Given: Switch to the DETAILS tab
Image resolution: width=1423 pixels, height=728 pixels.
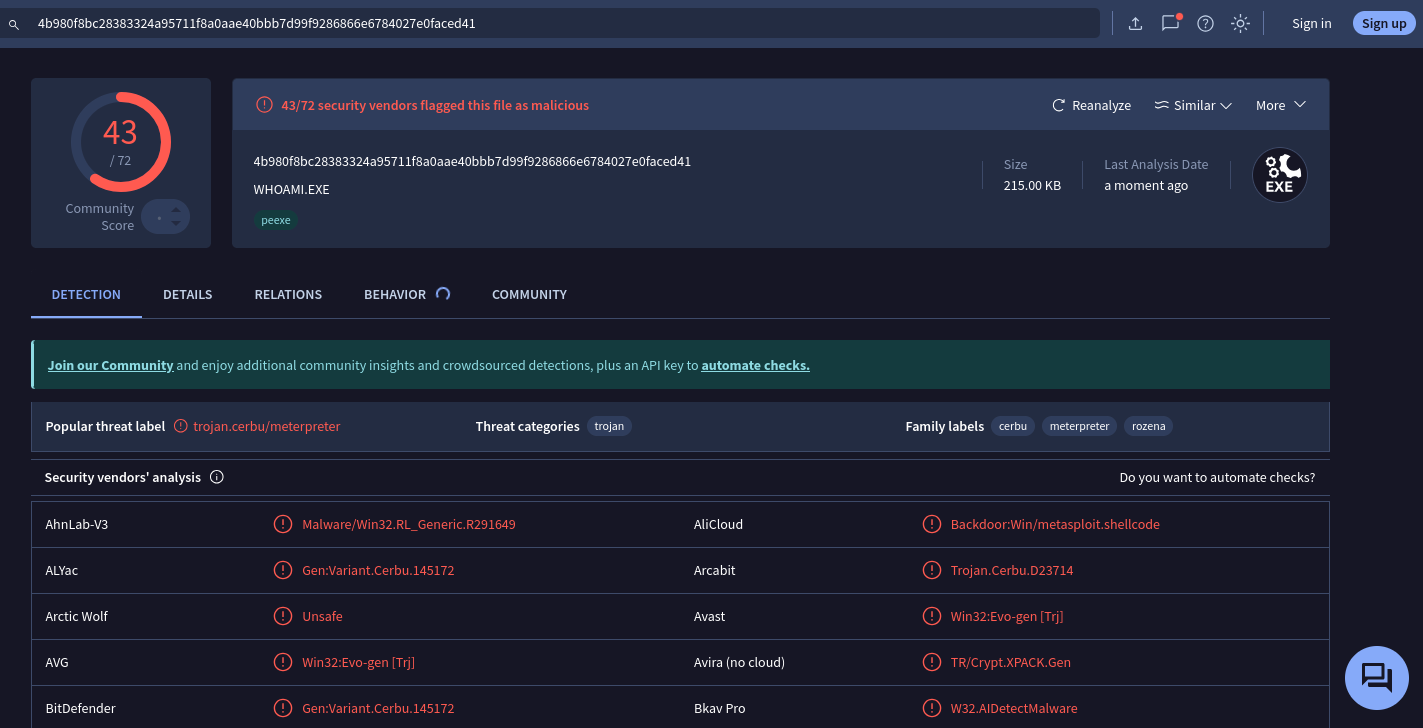Looking at the screenshot, I should 188,294.
